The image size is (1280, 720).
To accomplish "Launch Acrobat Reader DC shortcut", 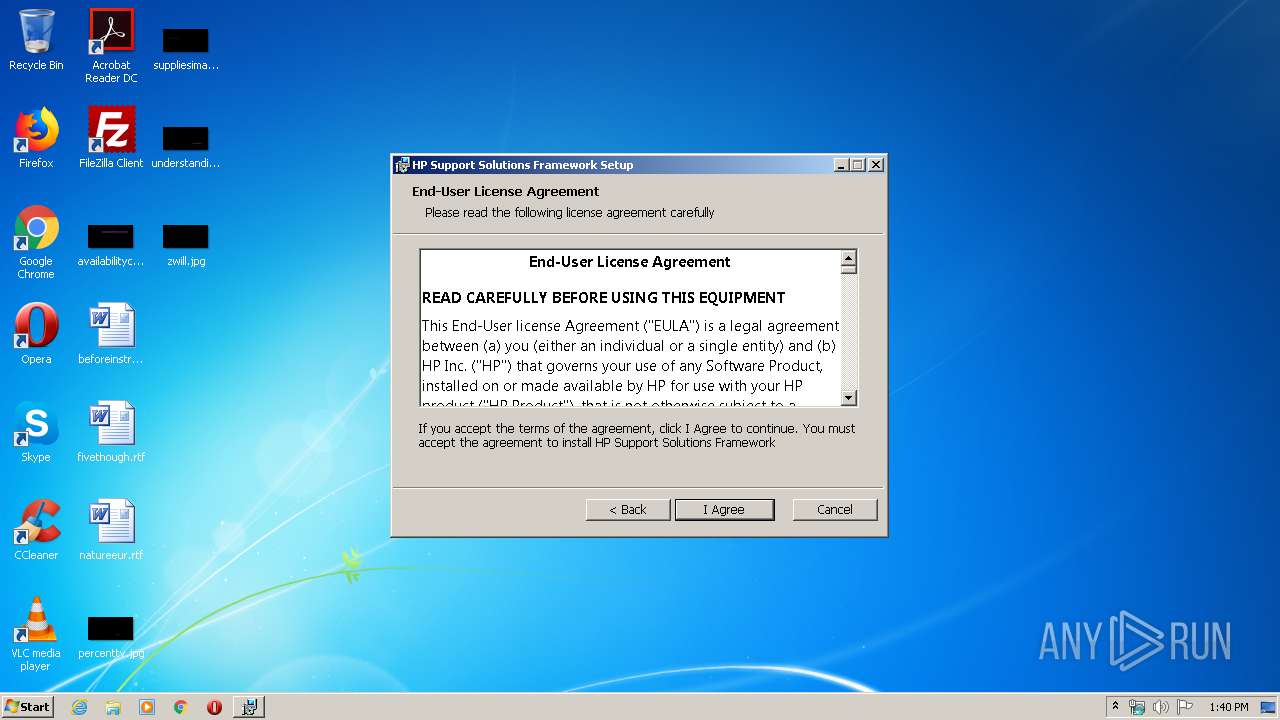I will click(111, 46).
